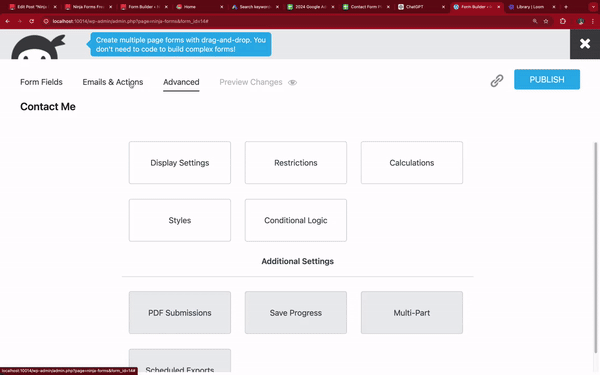The width and height of the screenshot is (600, 375).
Task: Close the ChatGPT browser tab
Action: click(443, 7)
